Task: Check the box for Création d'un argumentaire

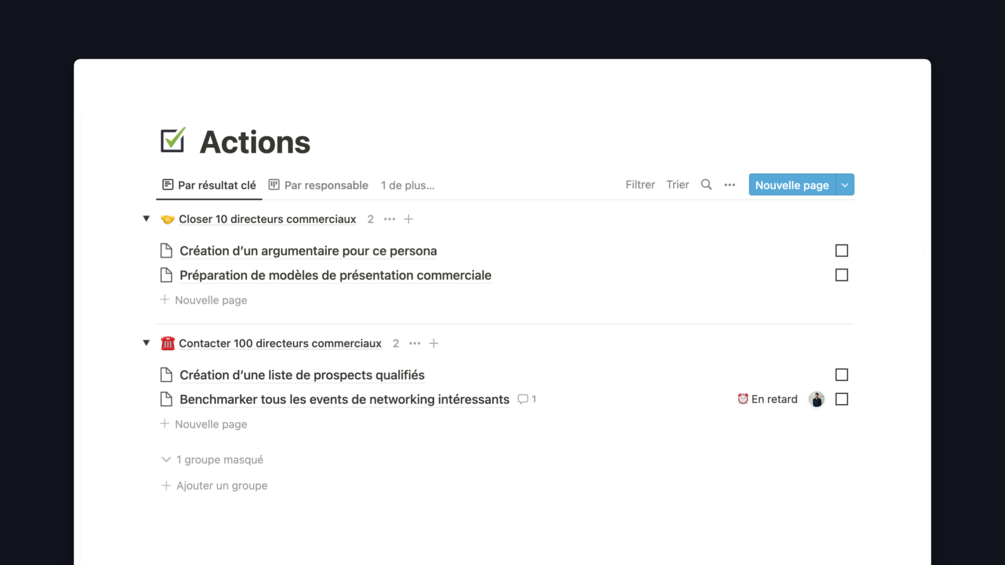Action: tap(842, 251)
